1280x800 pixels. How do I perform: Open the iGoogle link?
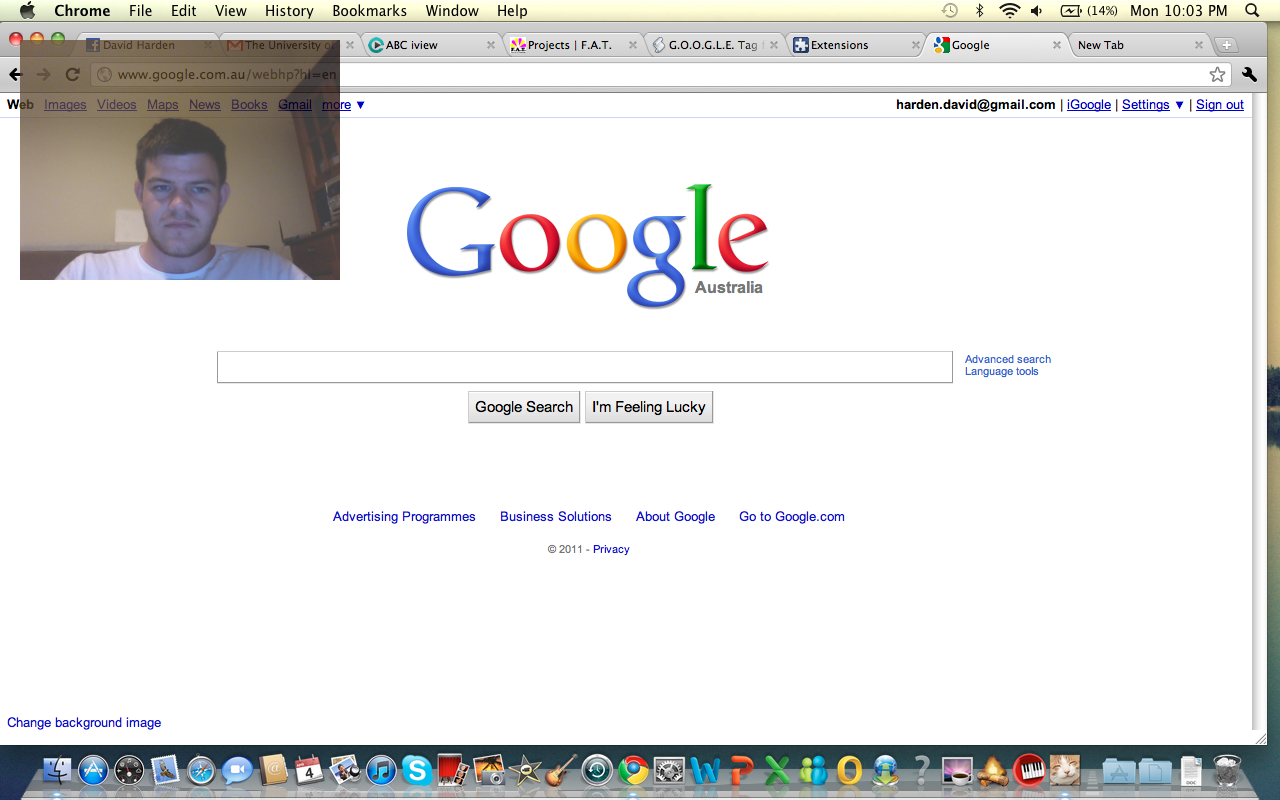pyautogui.click(x=1089, y=104)
